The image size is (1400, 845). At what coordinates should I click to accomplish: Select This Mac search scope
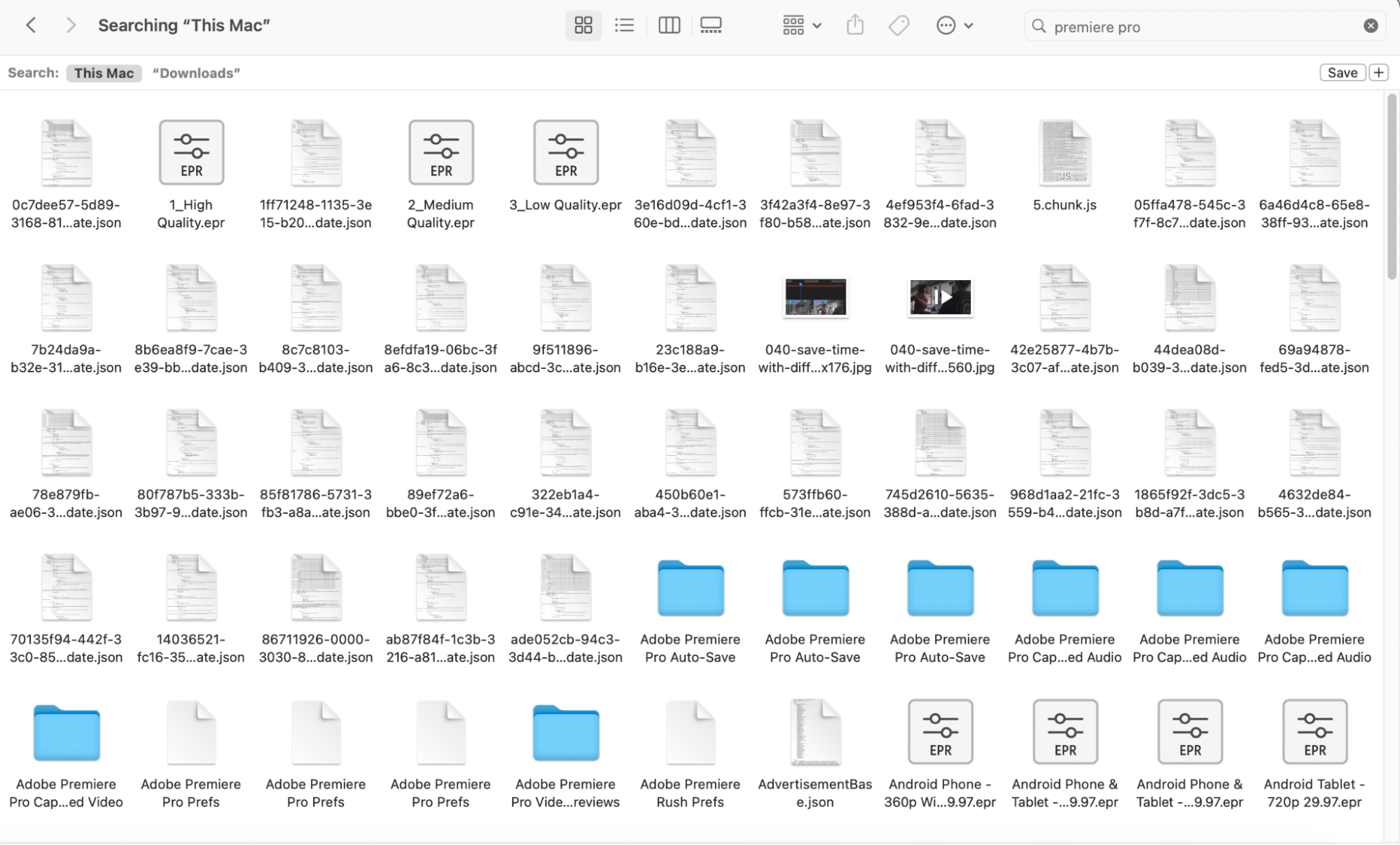click(x=104, y=73)
